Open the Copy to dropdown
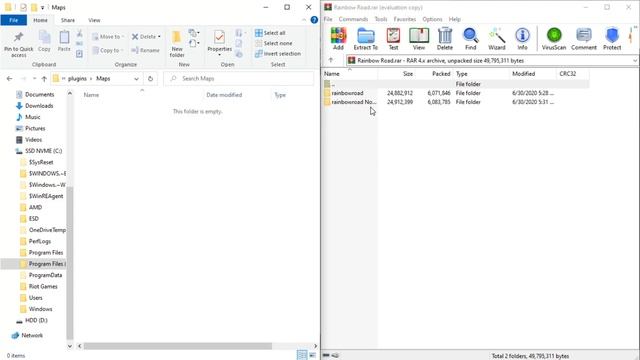 (x=108, y=50)
